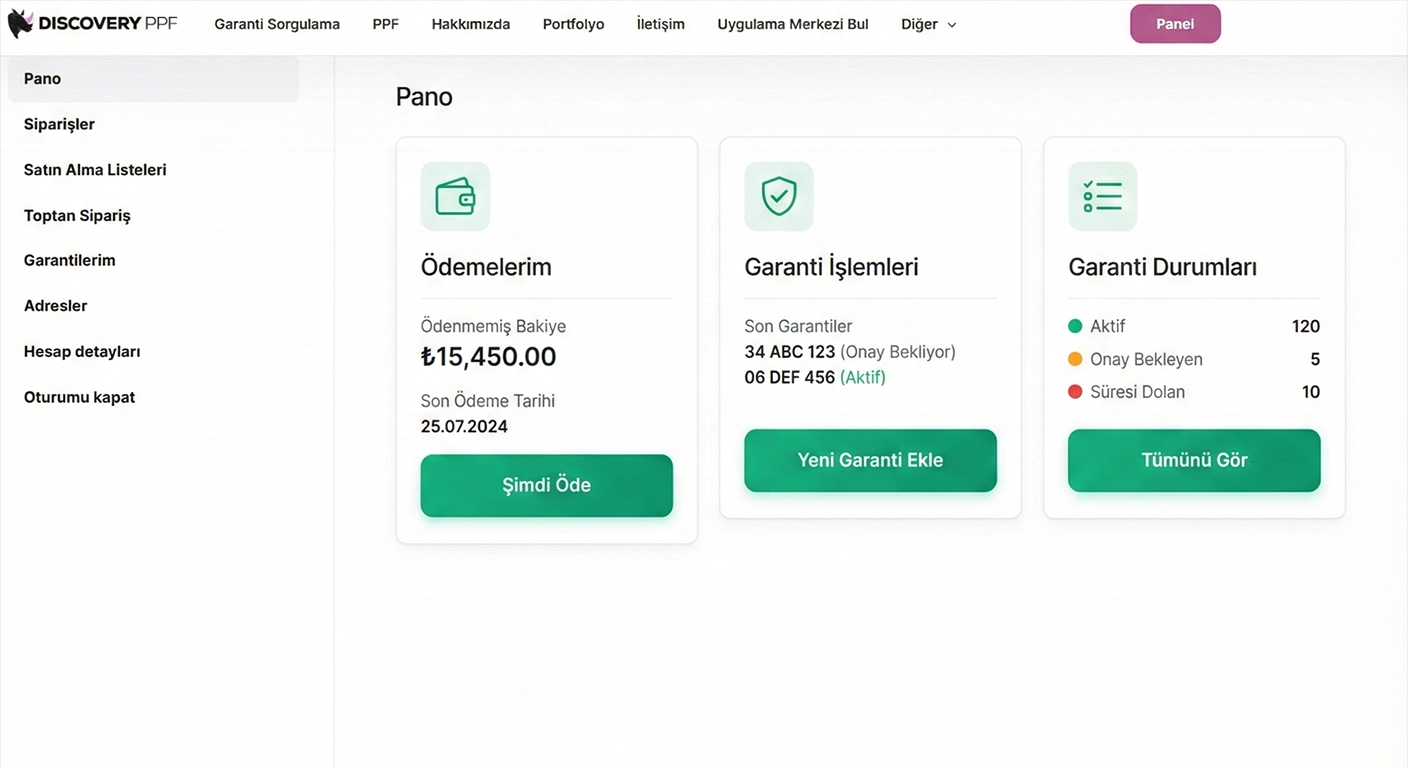Open Garanti Sorgulama in top navigation
This screenshot has height=768, width=1408.
(x=277, y=24)
